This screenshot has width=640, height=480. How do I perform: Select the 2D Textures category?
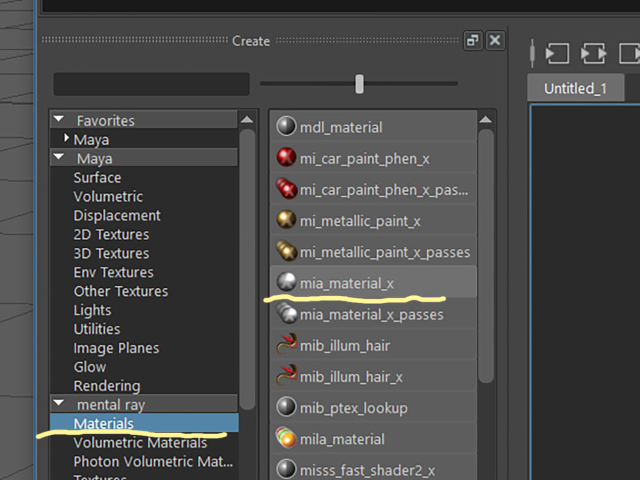point(111,234)
